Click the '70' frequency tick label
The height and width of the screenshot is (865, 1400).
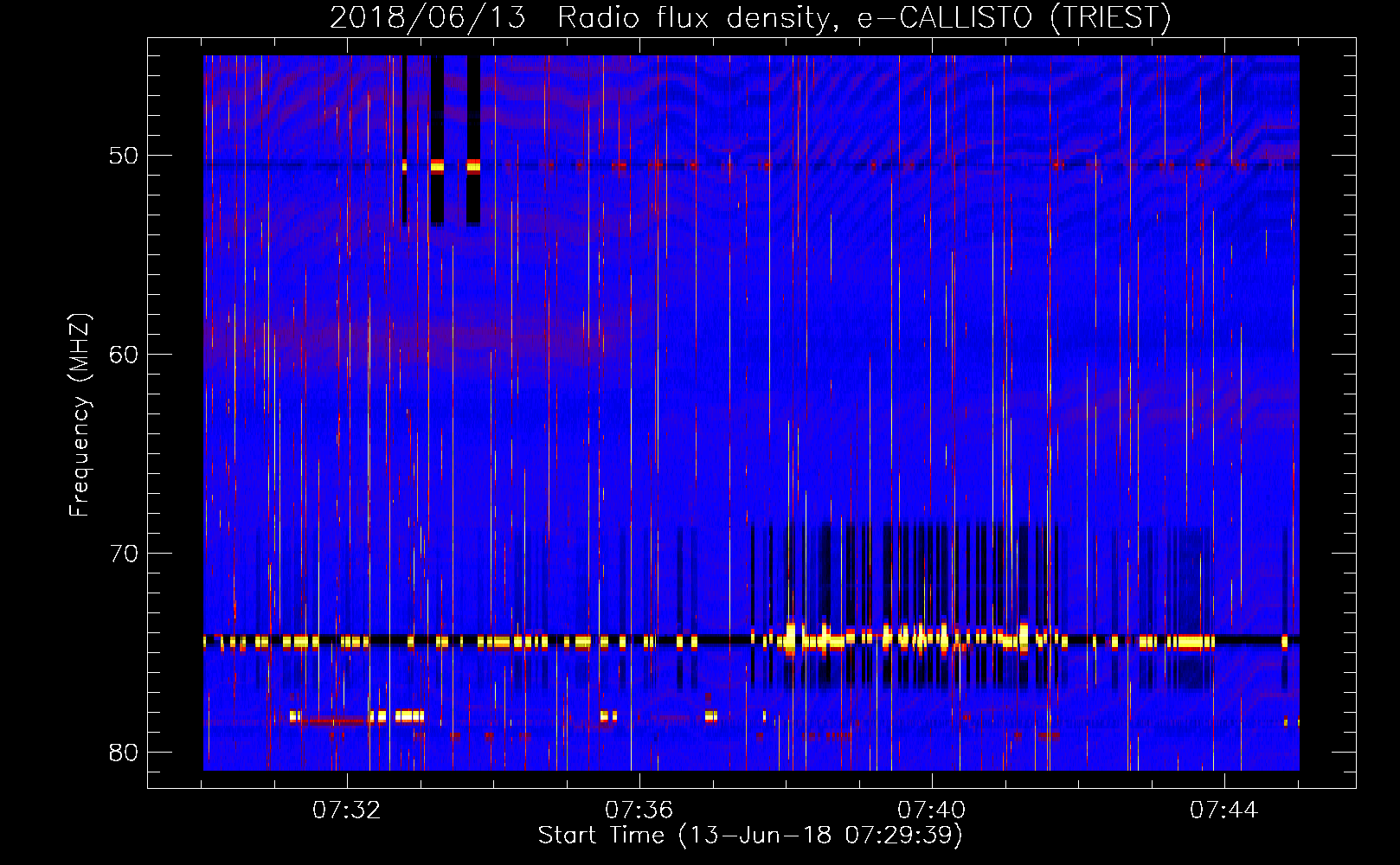click(124, 554)
